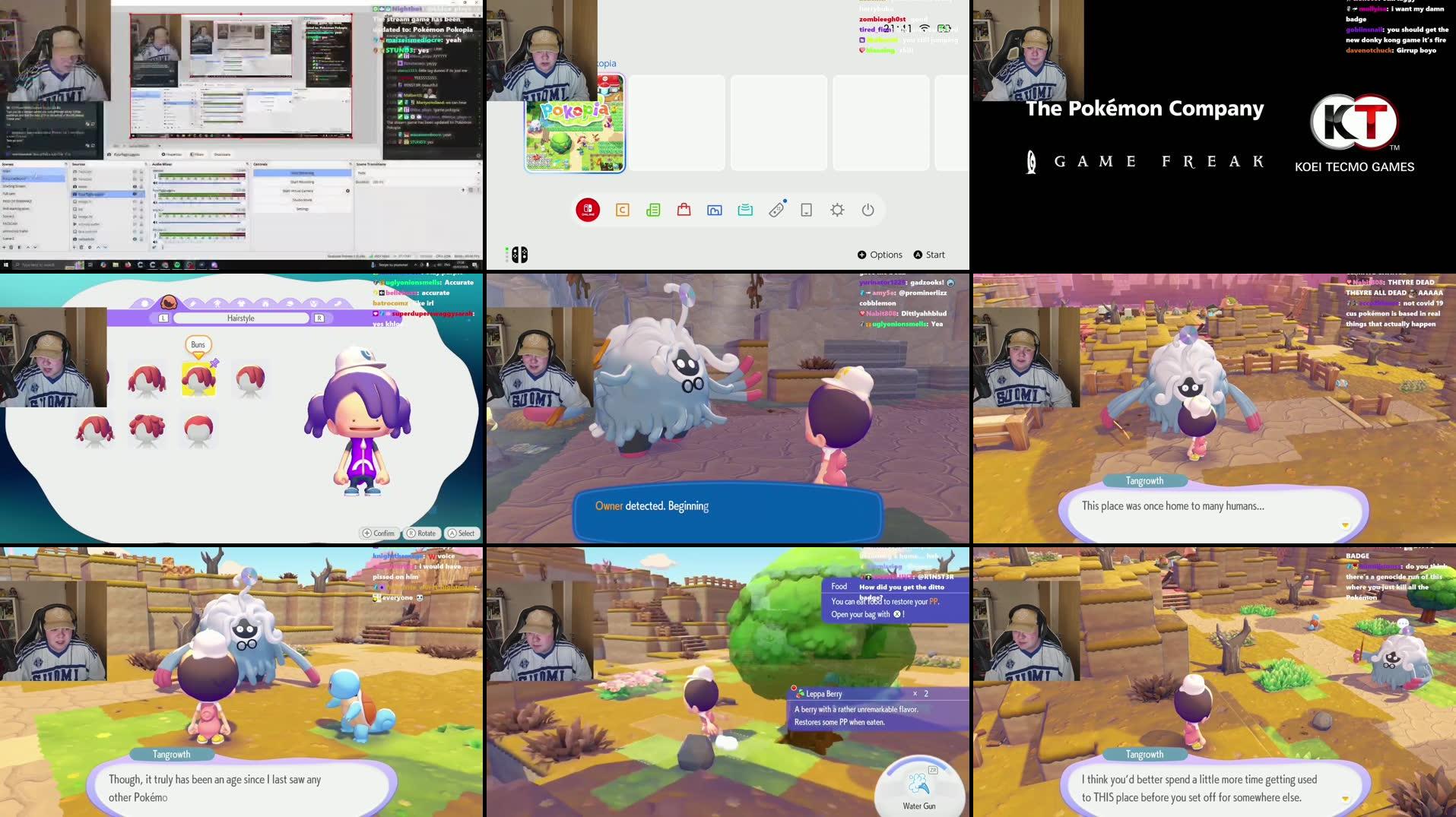Select the Pokémon Pokopia game tile
The width and height of the screenshot is (1456, 817).
574,122
